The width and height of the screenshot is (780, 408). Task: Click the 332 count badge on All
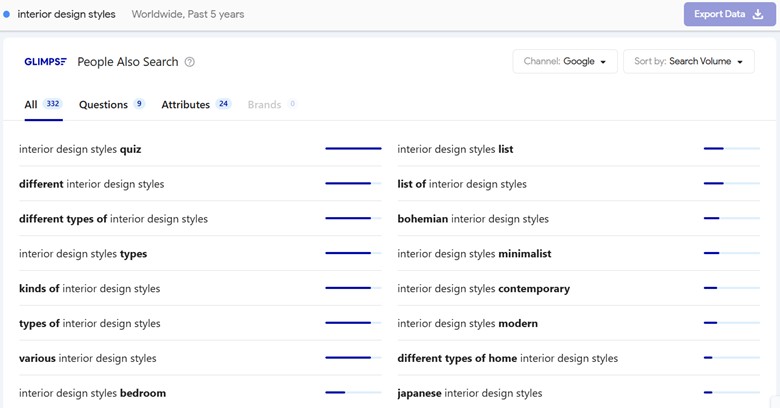[x=53, y=103]
